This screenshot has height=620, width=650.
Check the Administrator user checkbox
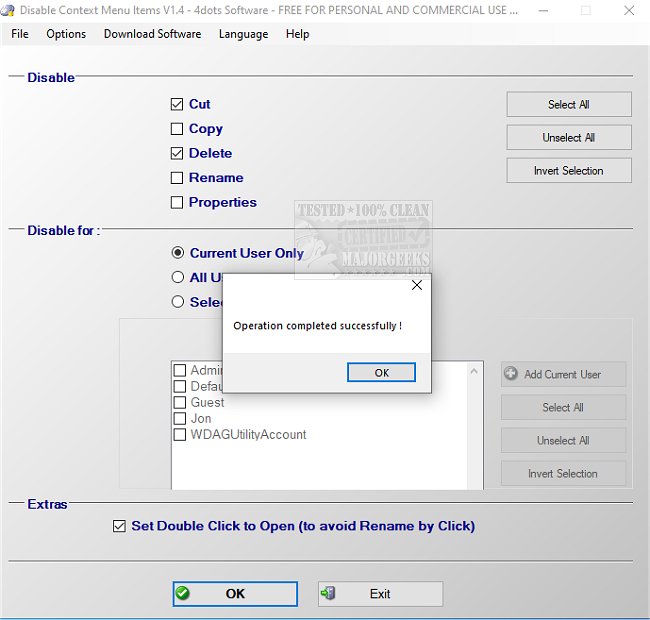tap(179, 370)
